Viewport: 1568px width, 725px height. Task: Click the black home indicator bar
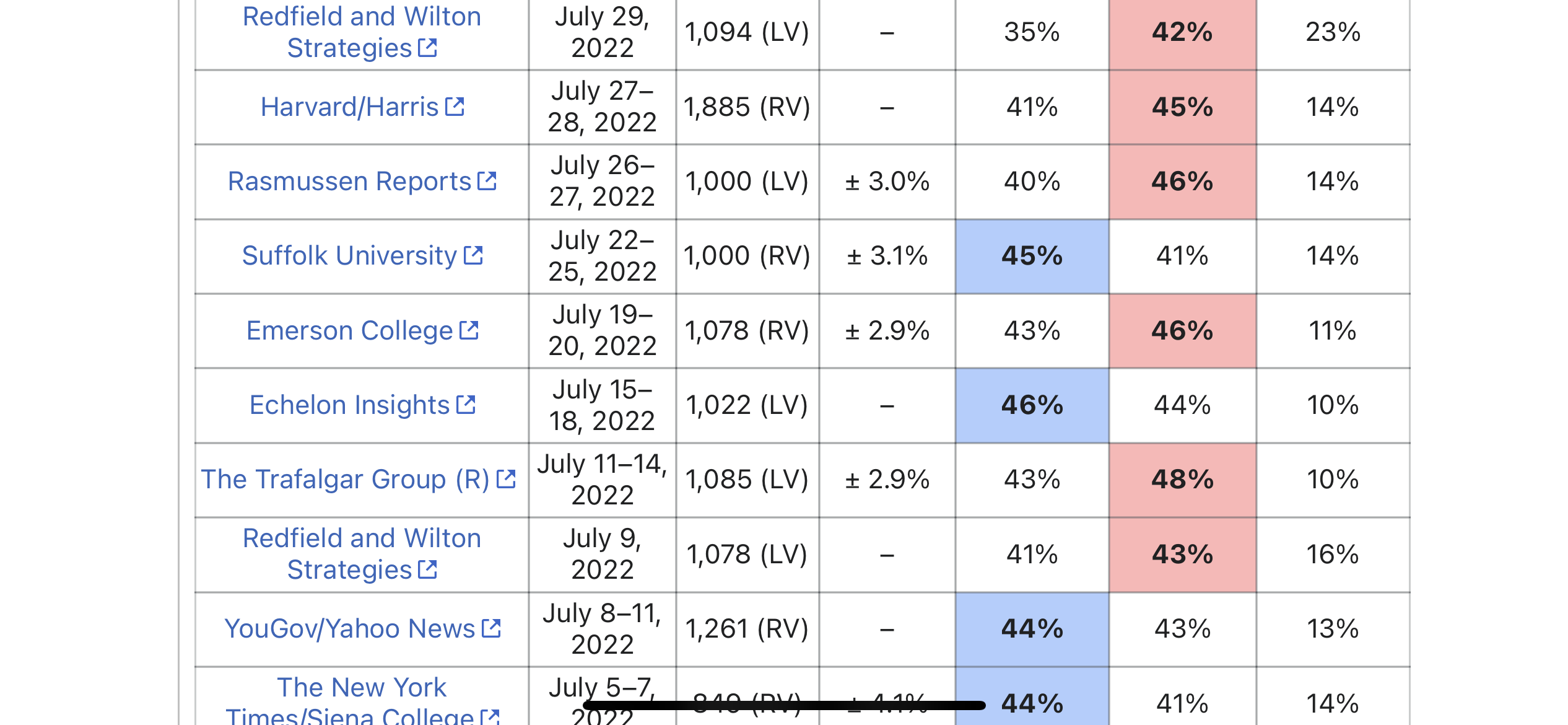(784, 705)
